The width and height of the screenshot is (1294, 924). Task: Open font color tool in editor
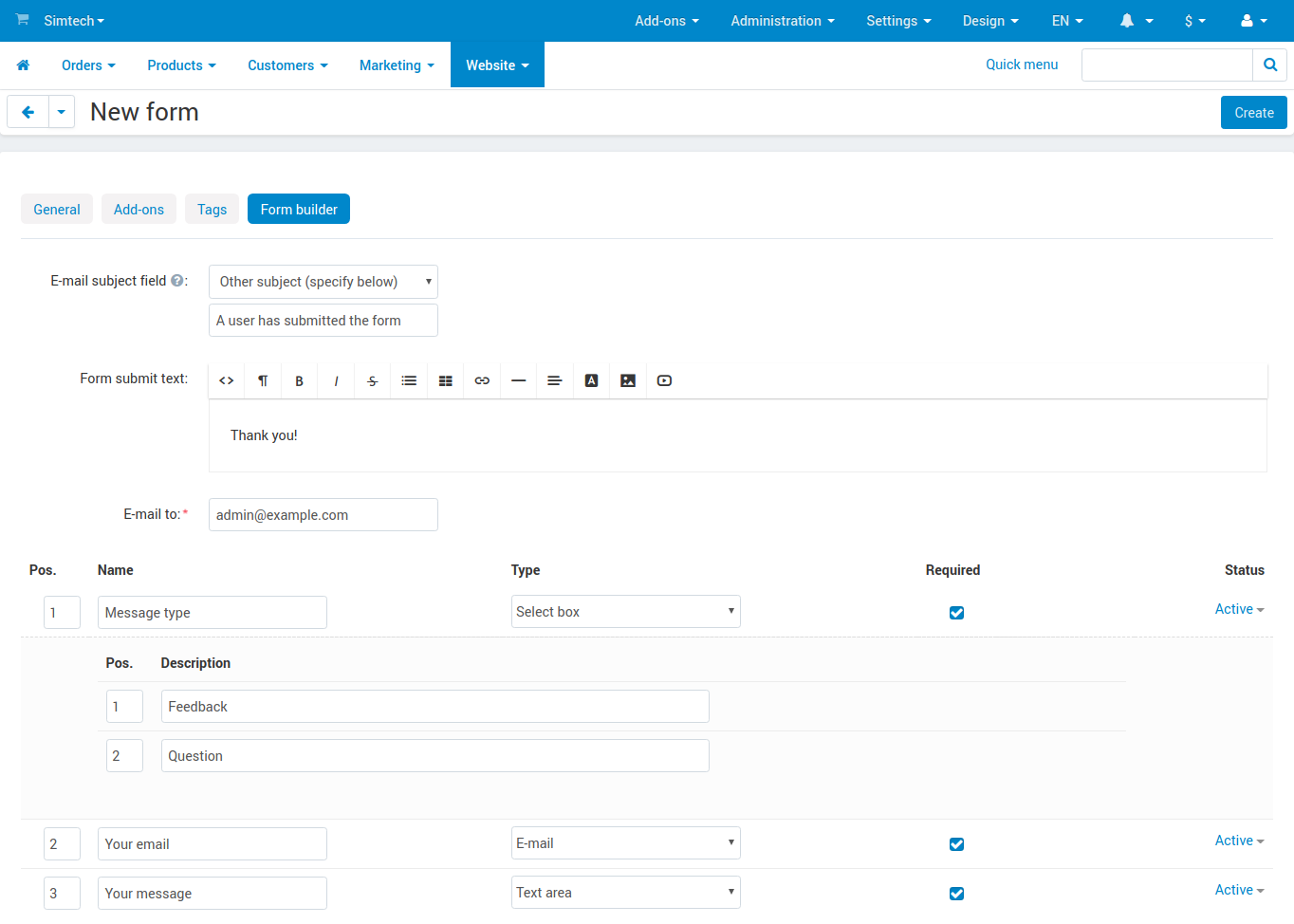click(591, 380)
